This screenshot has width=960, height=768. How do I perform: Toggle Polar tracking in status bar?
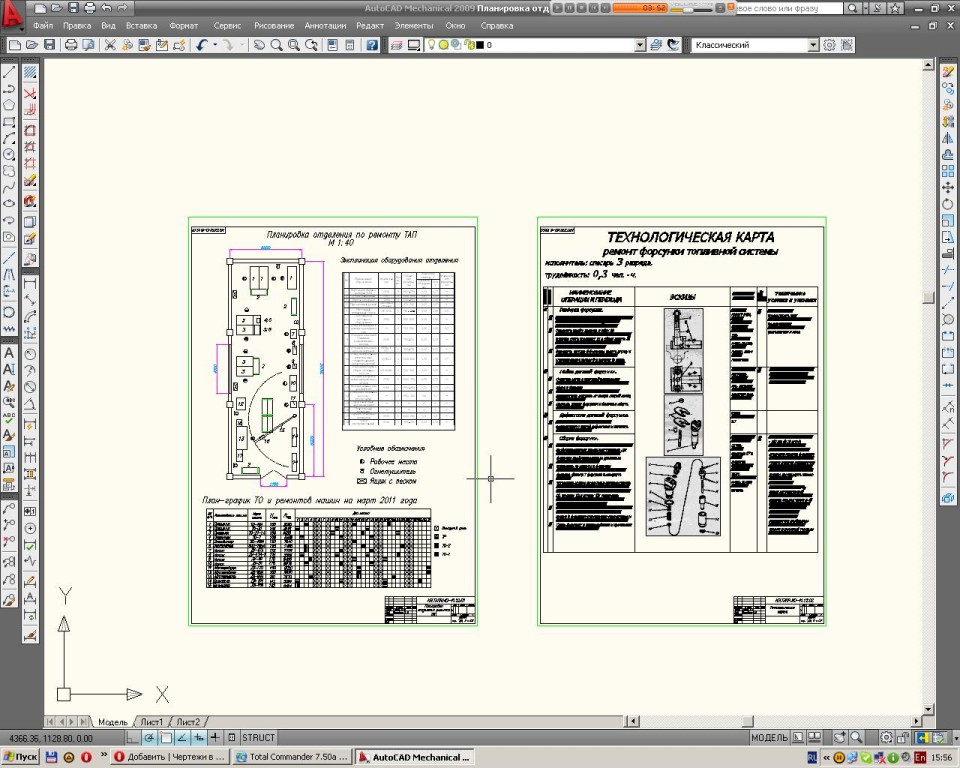click(149, 738)
